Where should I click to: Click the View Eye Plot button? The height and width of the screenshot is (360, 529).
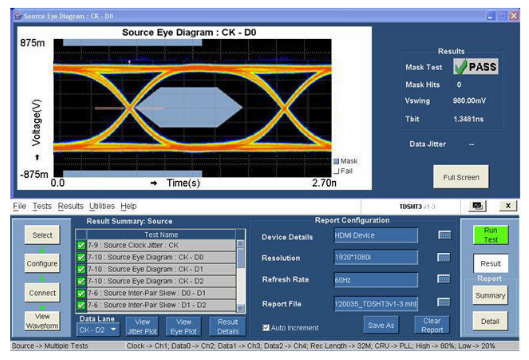click(x=184, y=326)
